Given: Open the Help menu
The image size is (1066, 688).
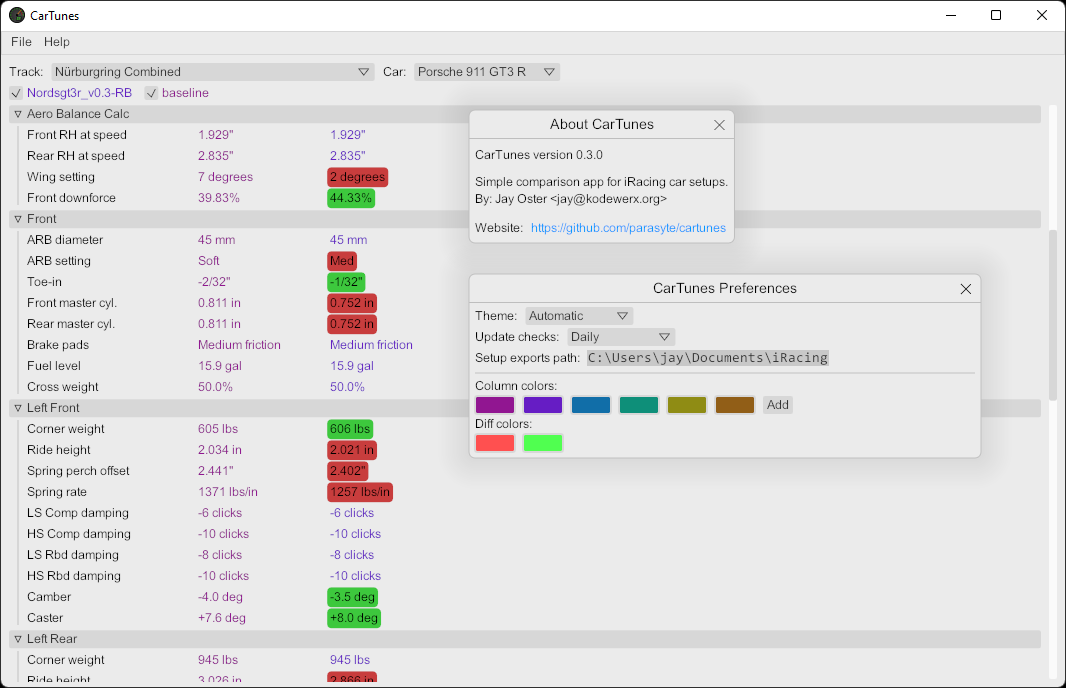Looking at the screenshot, I should (56, 42).
